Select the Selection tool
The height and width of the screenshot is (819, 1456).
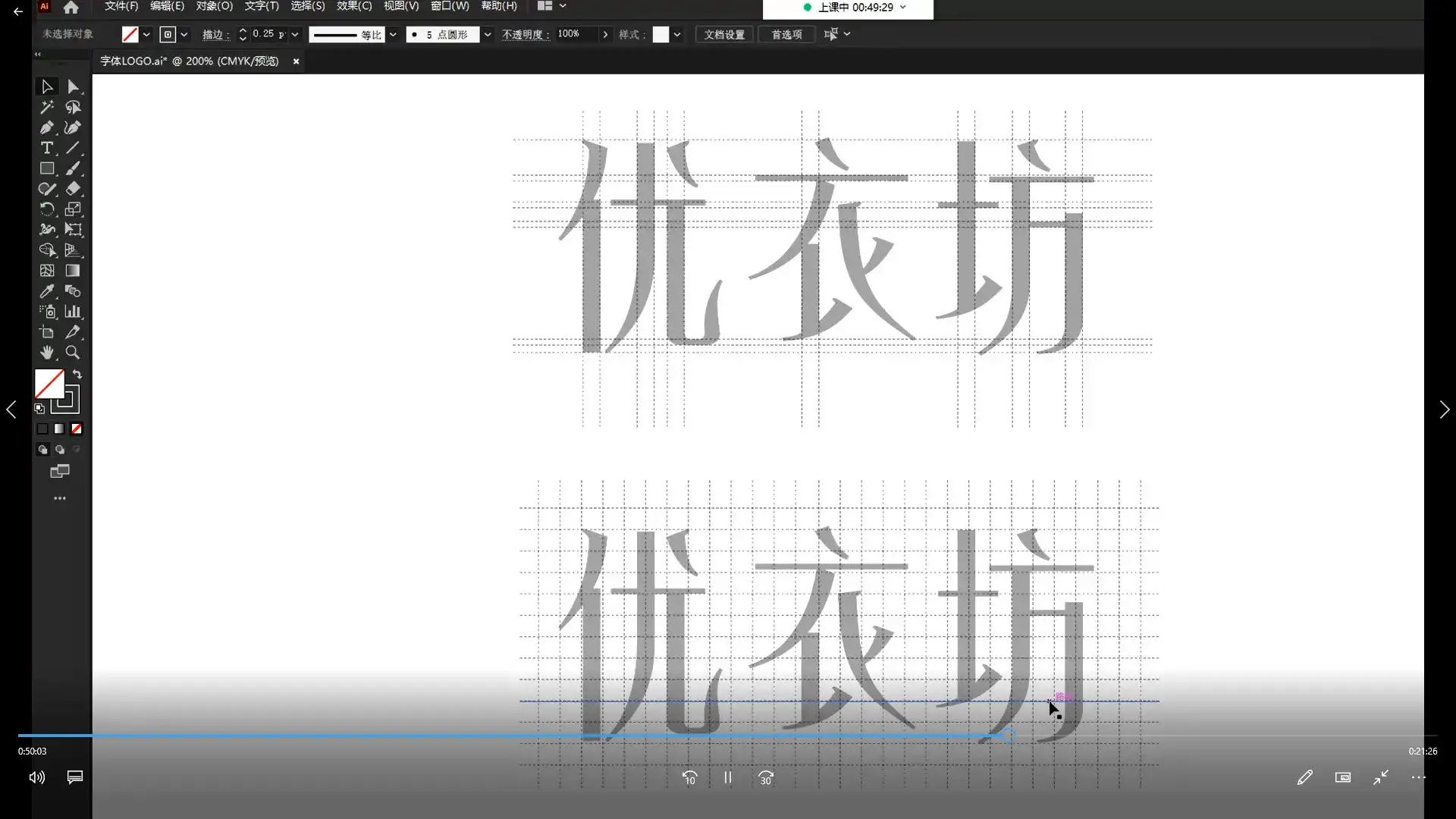[47, 86]
